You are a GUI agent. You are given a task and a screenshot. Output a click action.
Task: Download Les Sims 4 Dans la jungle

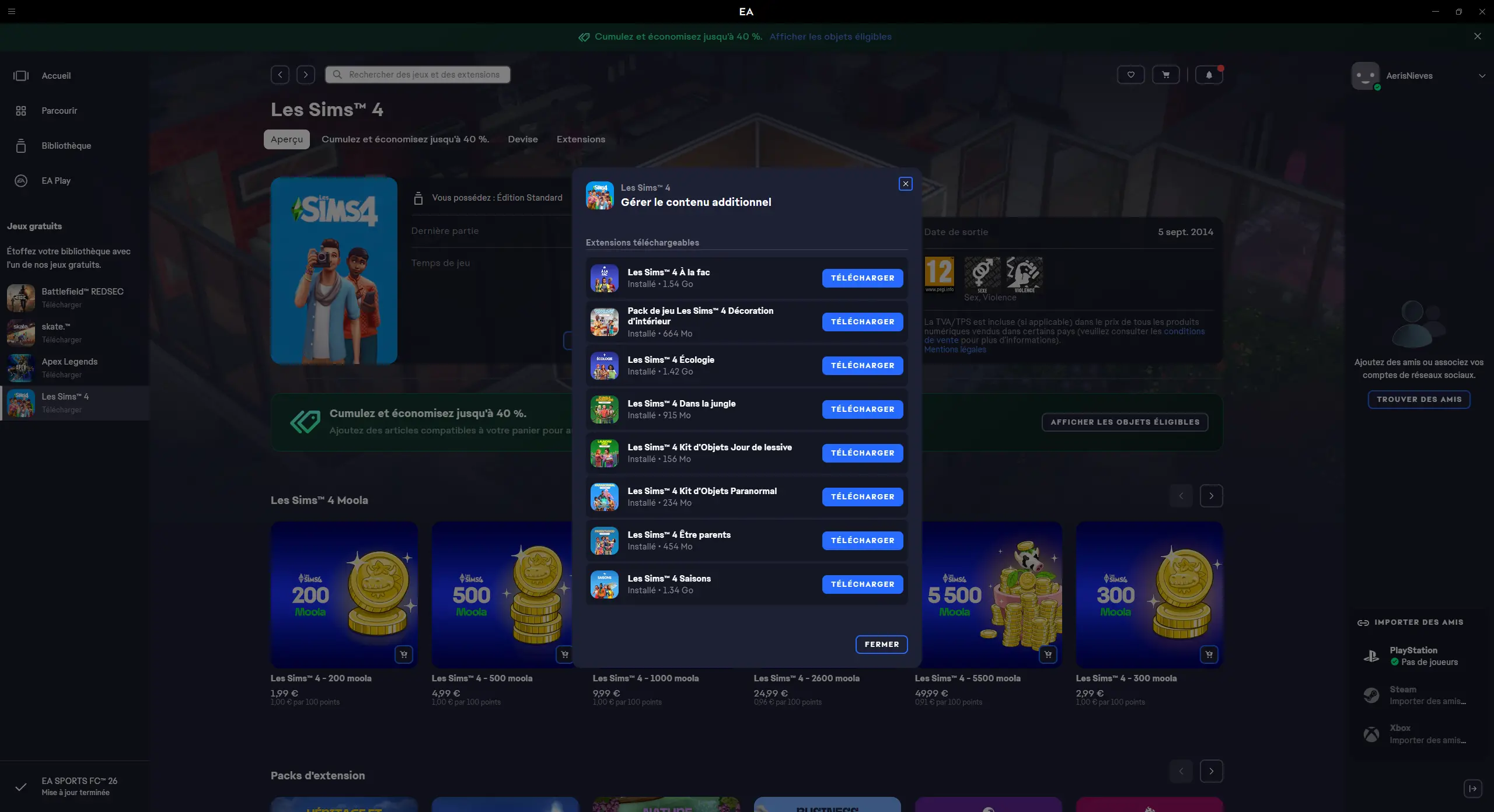point(863,409)
